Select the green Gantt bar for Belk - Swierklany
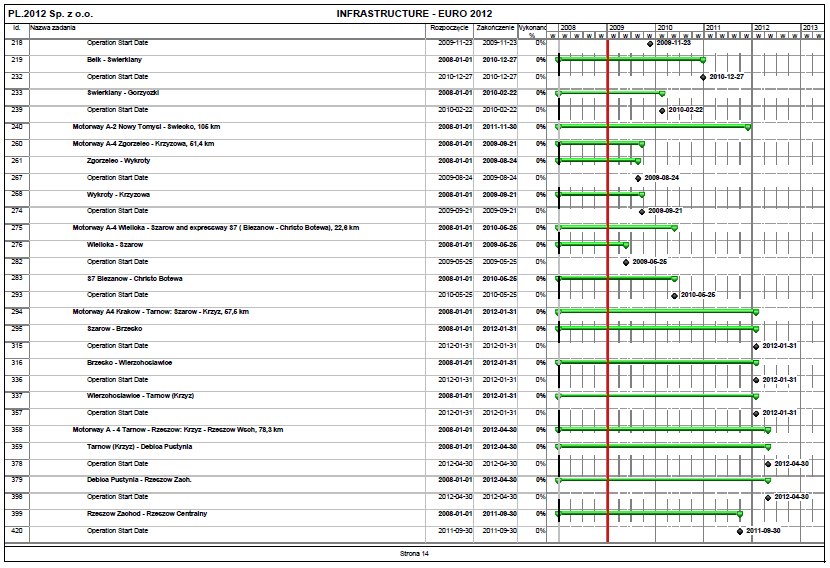 (x=630, y=59)
